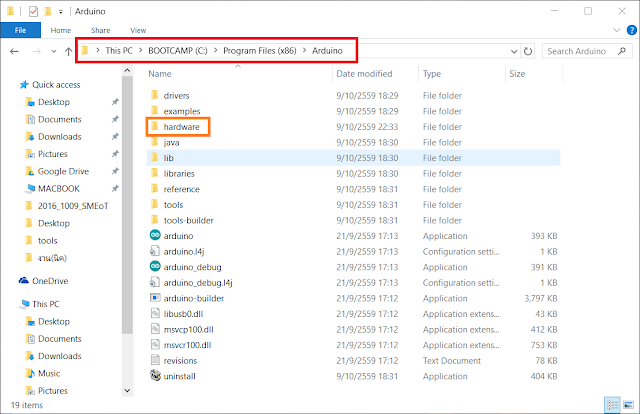Image resolution: width=640 pixels, height=414 pixels.
Task: Go up one folder level arrow
Action: [x=69, y=51]
